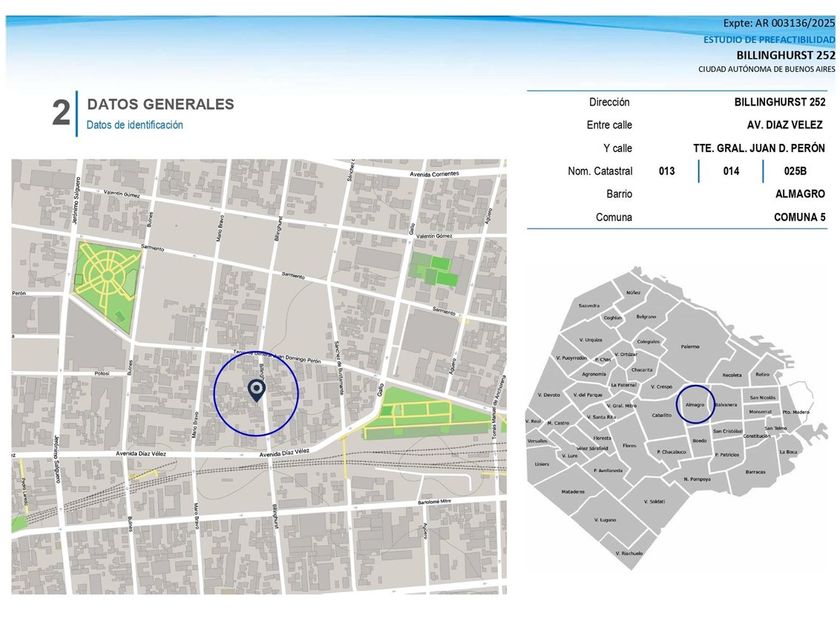Click 'Barracas' on the neighborhoods map
This screenshot has height=630, width=840.
[x=755, y=472]
